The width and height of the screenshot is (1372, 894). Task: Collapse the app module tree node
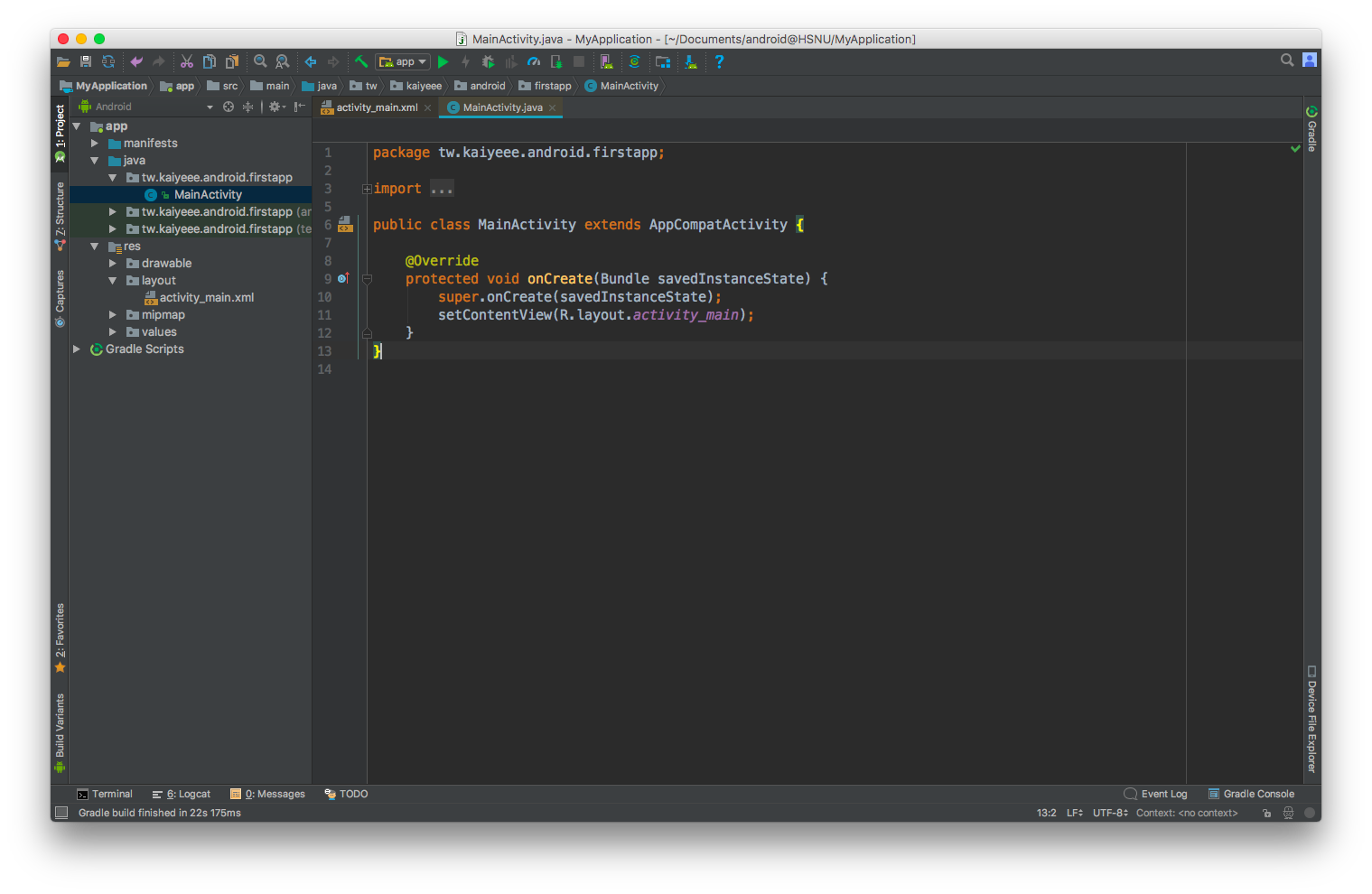point(77,126)
